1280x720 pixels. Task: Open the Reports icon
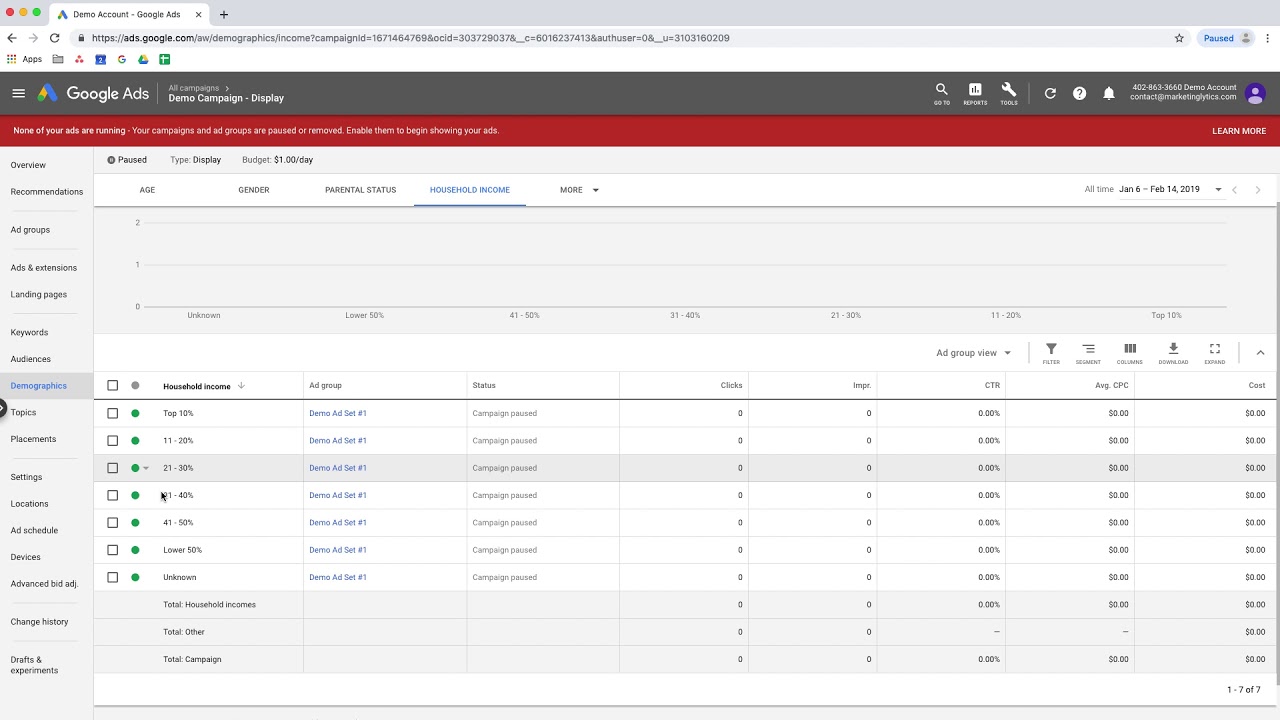point(975,93)
